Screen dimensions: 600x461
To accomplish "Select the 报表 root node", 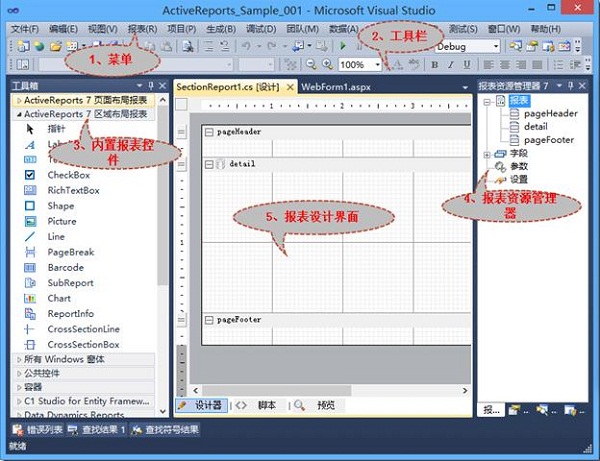I will [x=519, y=101].
